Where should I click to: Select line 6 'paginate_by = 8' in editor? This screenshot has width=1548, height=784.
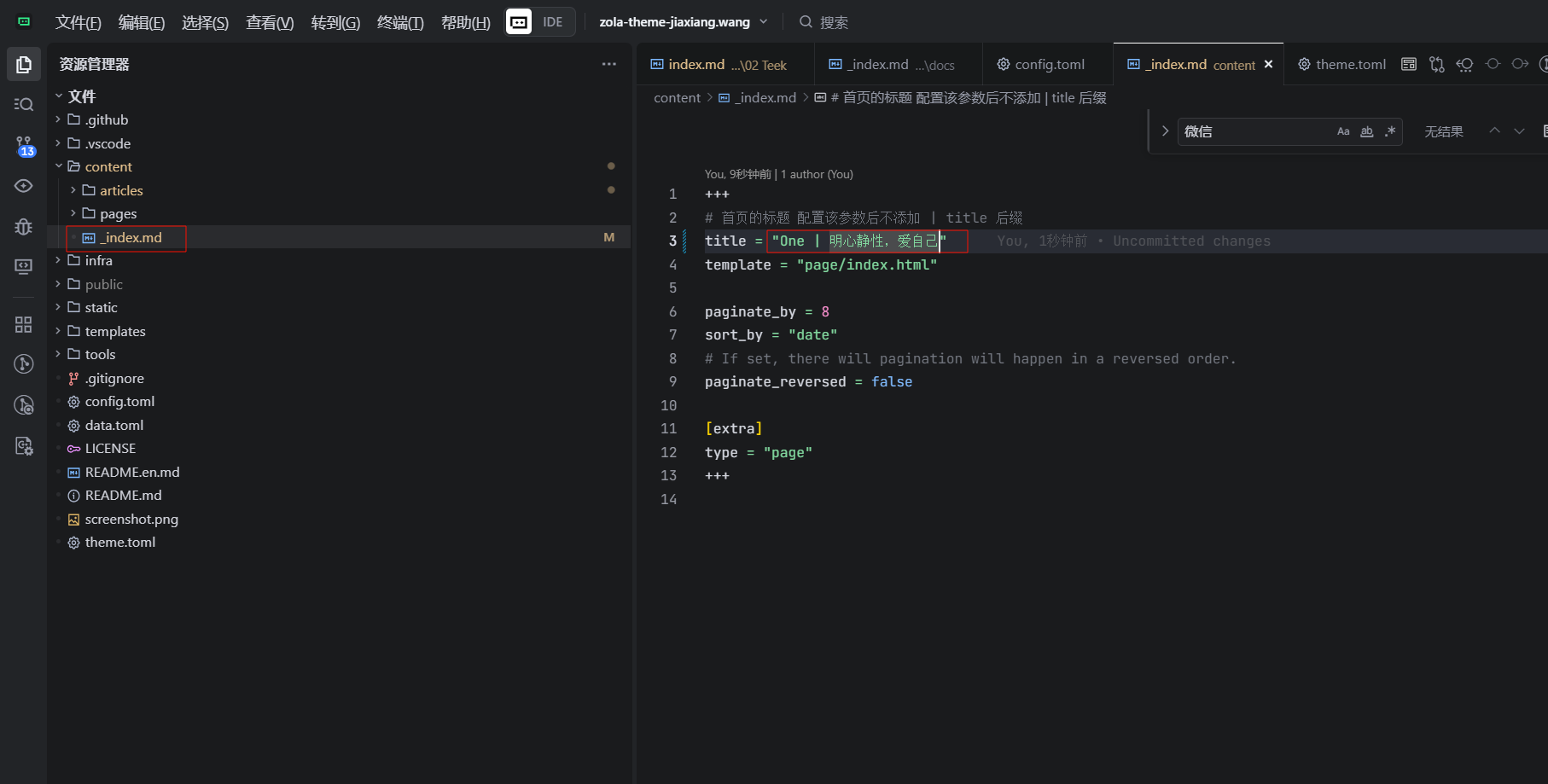point(766,311)
